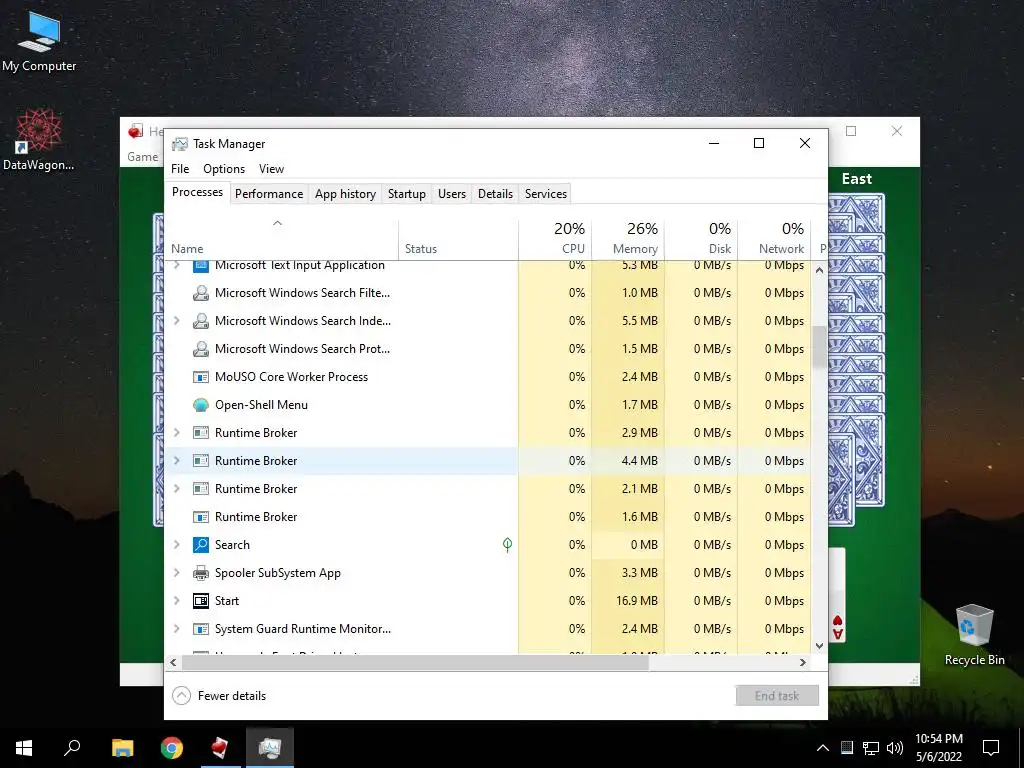Select the DataWagon desktop shortcut
1024x768 pixels.
[39, 139]
